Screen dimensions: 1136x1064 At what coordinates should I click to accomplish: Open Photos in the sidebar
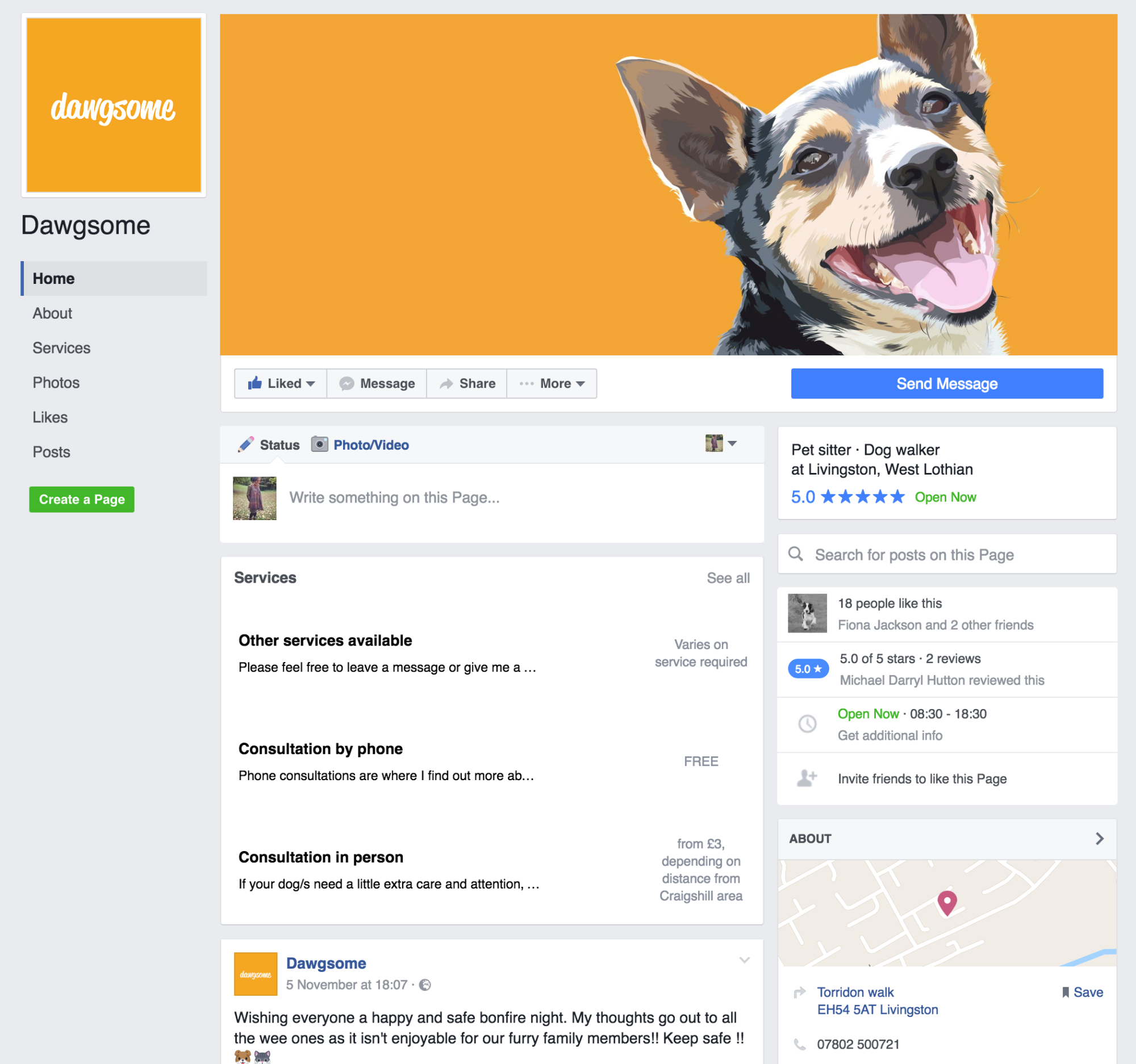56,383
